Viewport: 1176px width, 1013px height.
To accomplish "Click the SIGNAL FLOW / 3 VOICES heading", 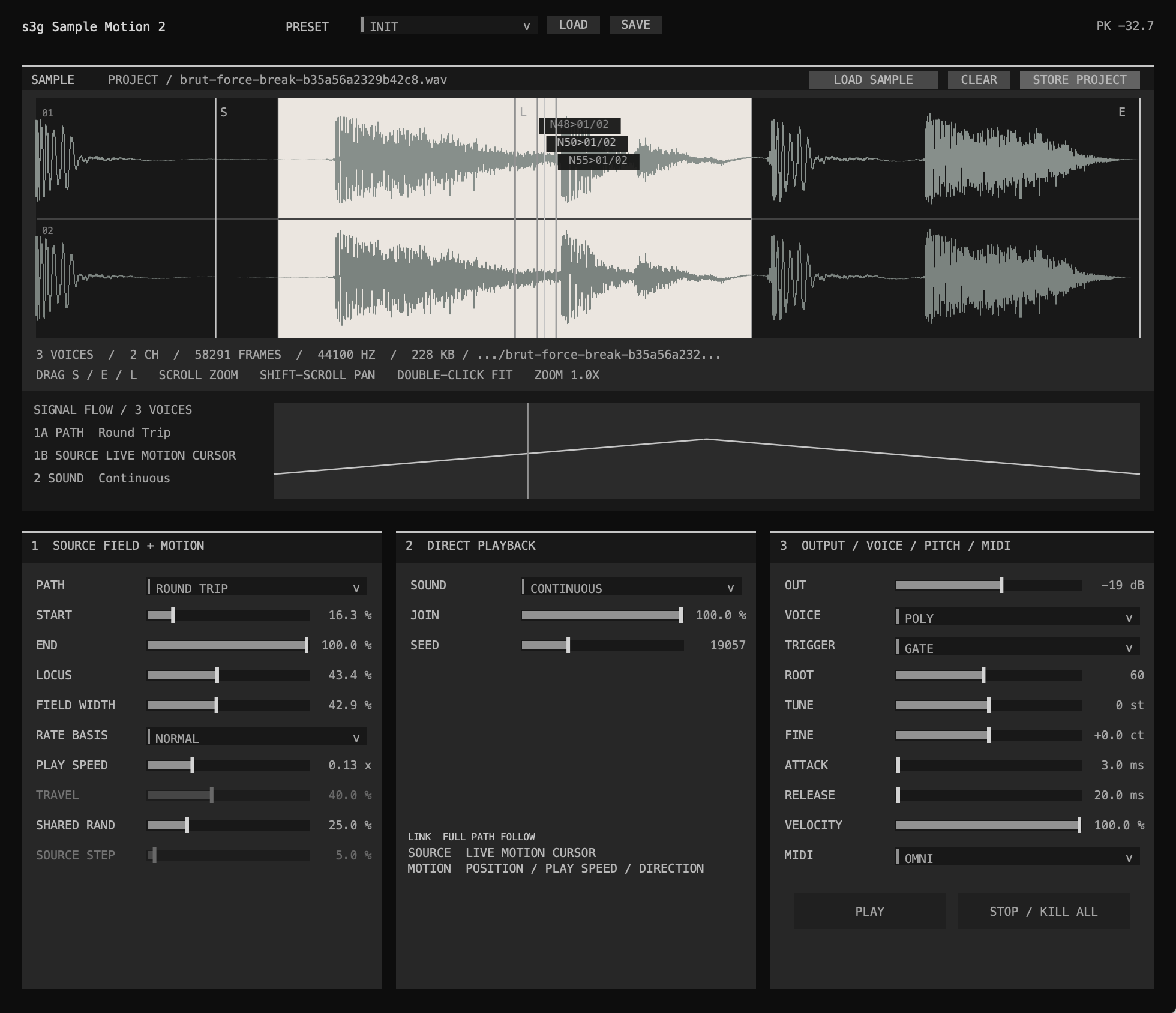I will point(113,410).
